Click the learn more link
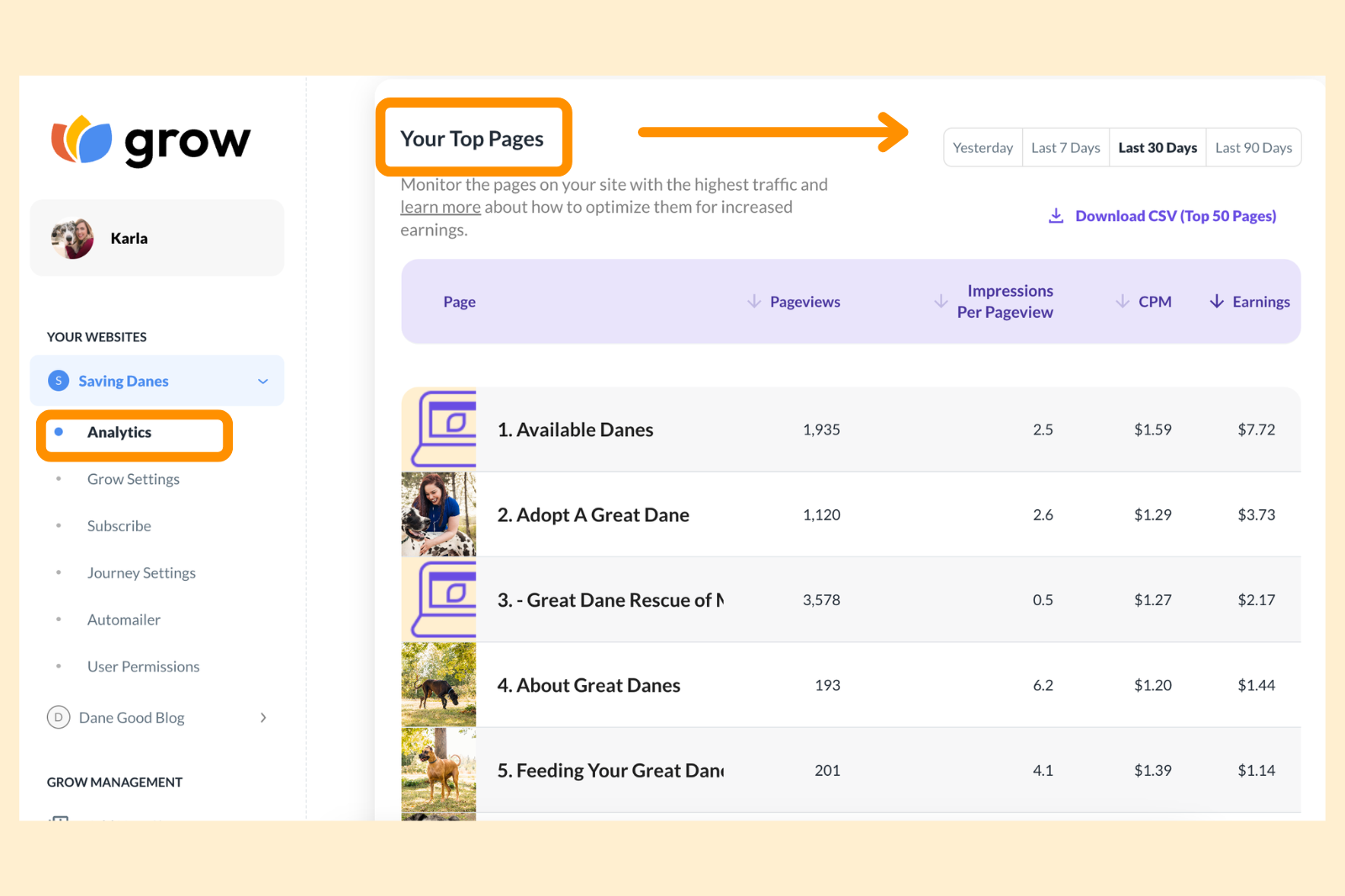 (x=440, y=207)
